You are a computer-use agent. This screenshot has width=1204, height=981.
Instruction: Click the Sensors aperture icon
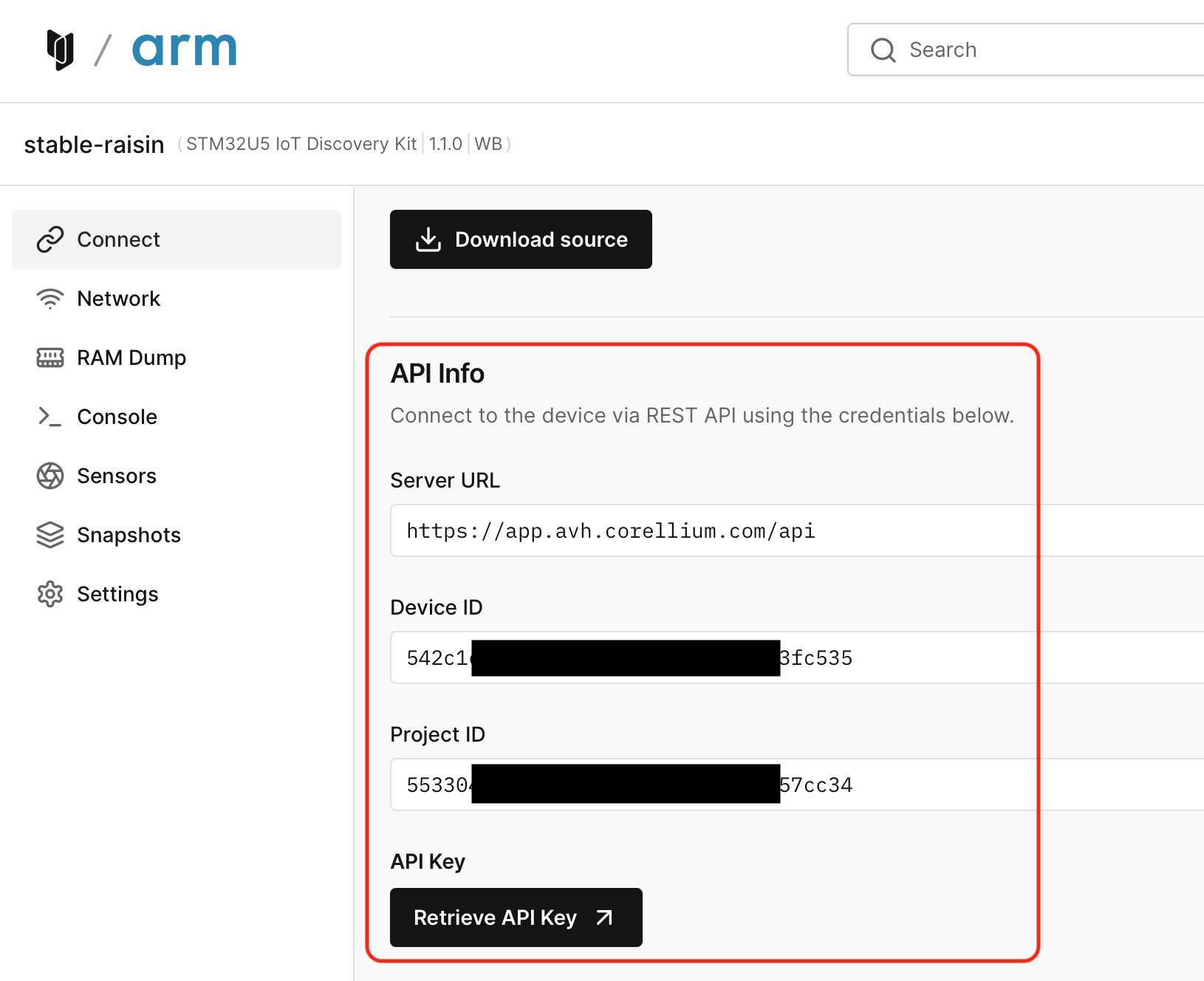(50, 476)
